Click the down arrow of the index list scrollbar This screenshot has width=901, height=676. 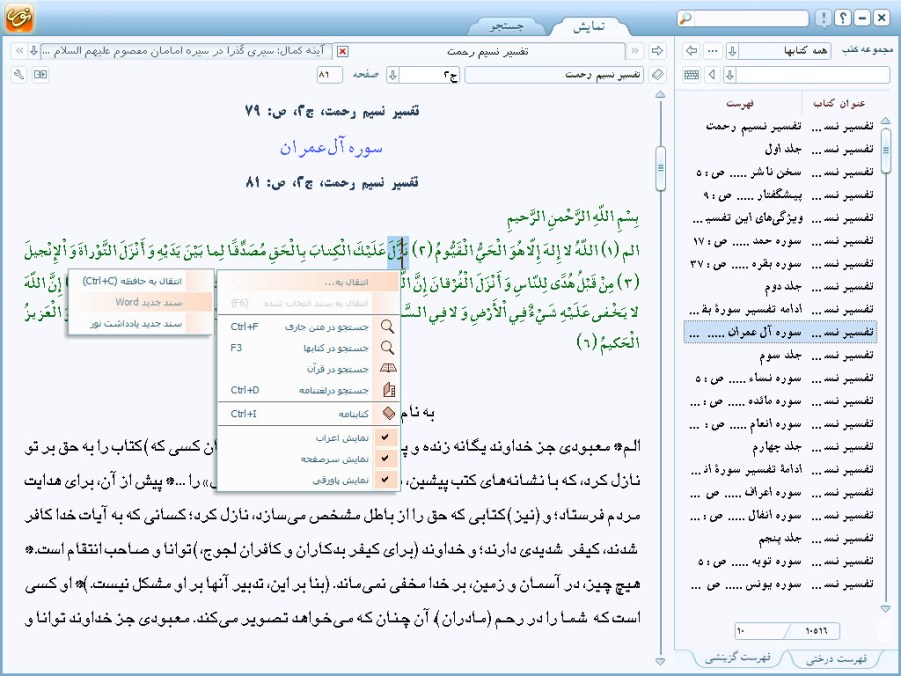(x=885, y=608)
